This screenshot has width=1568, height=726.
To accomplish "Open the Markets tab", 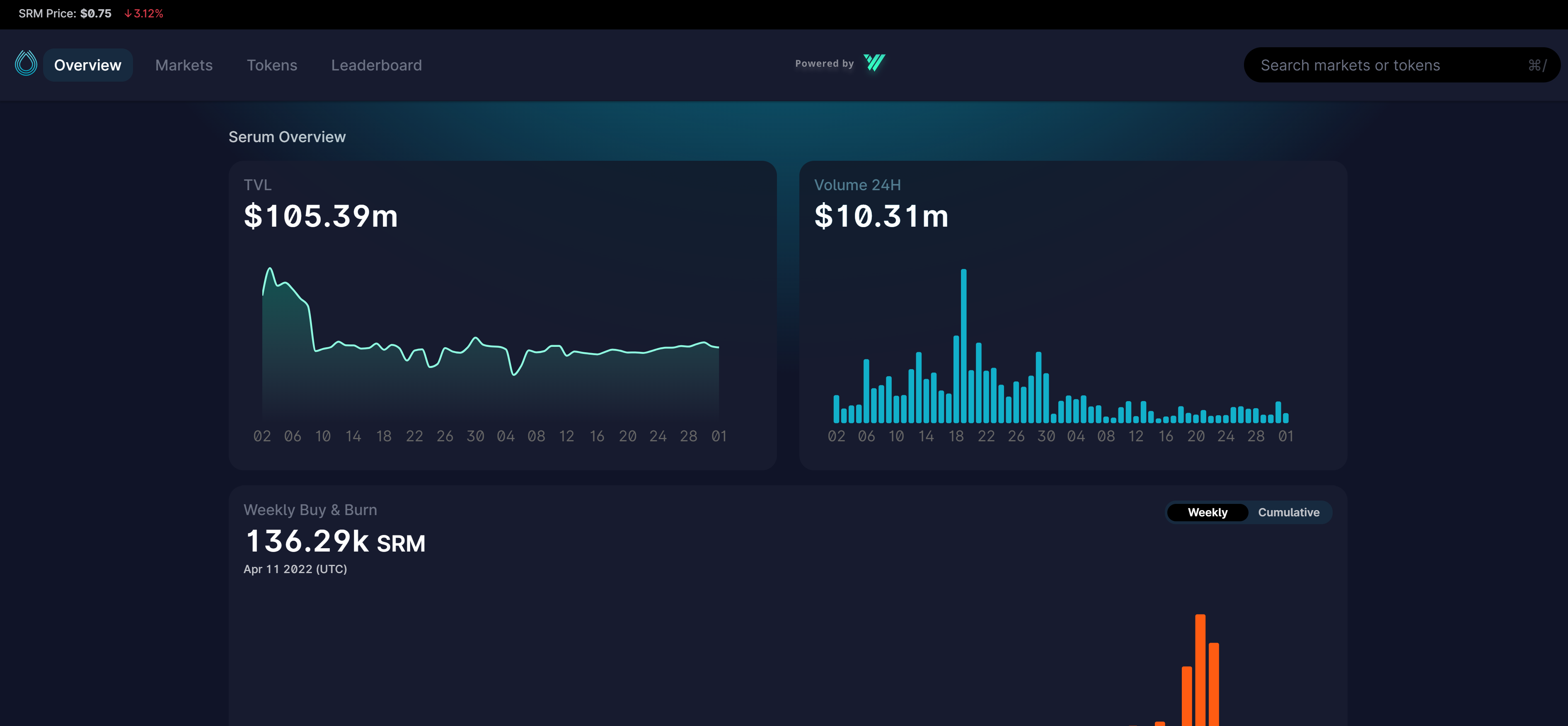I will point(184,65).
